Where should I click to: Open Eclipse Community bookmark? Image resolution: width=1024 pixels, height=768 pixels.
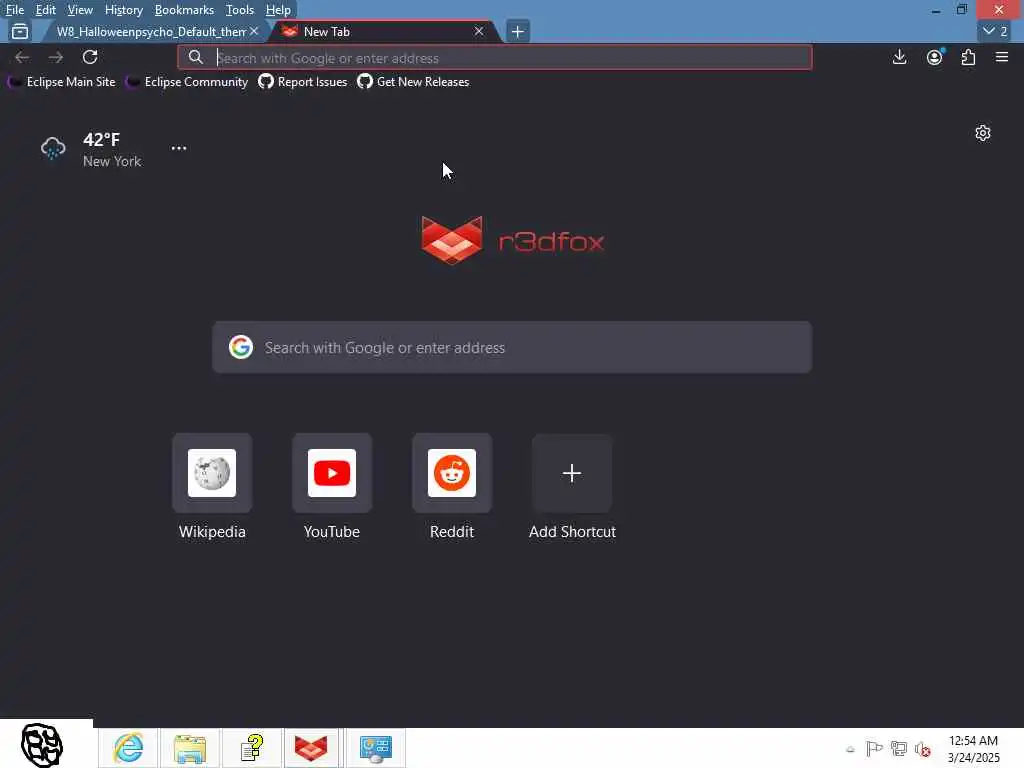(x=187, y=82)
